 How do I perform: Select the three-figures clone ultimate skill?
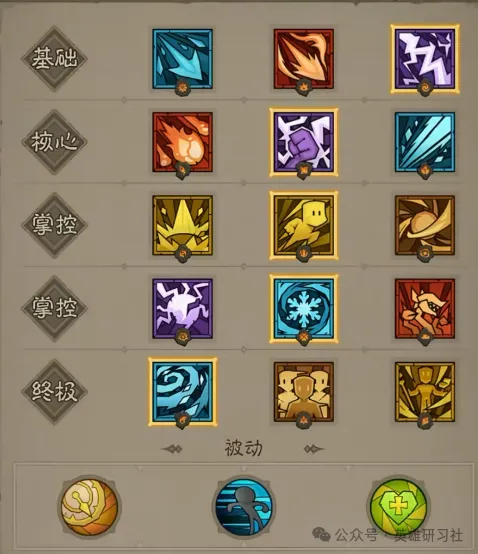tap(304, 392)
